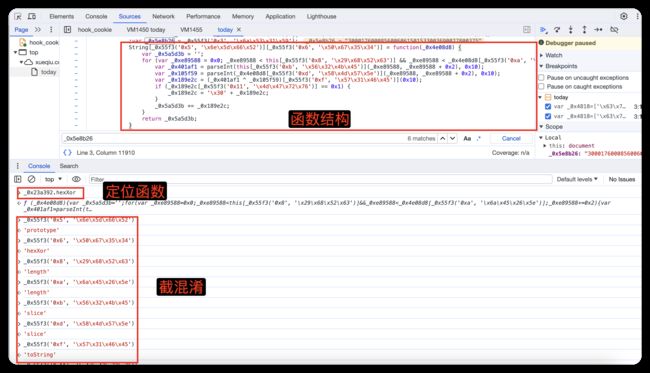Screen dimensions: 650x373
Task: Open the Lighthouse tab
Action: coord(321,17)
